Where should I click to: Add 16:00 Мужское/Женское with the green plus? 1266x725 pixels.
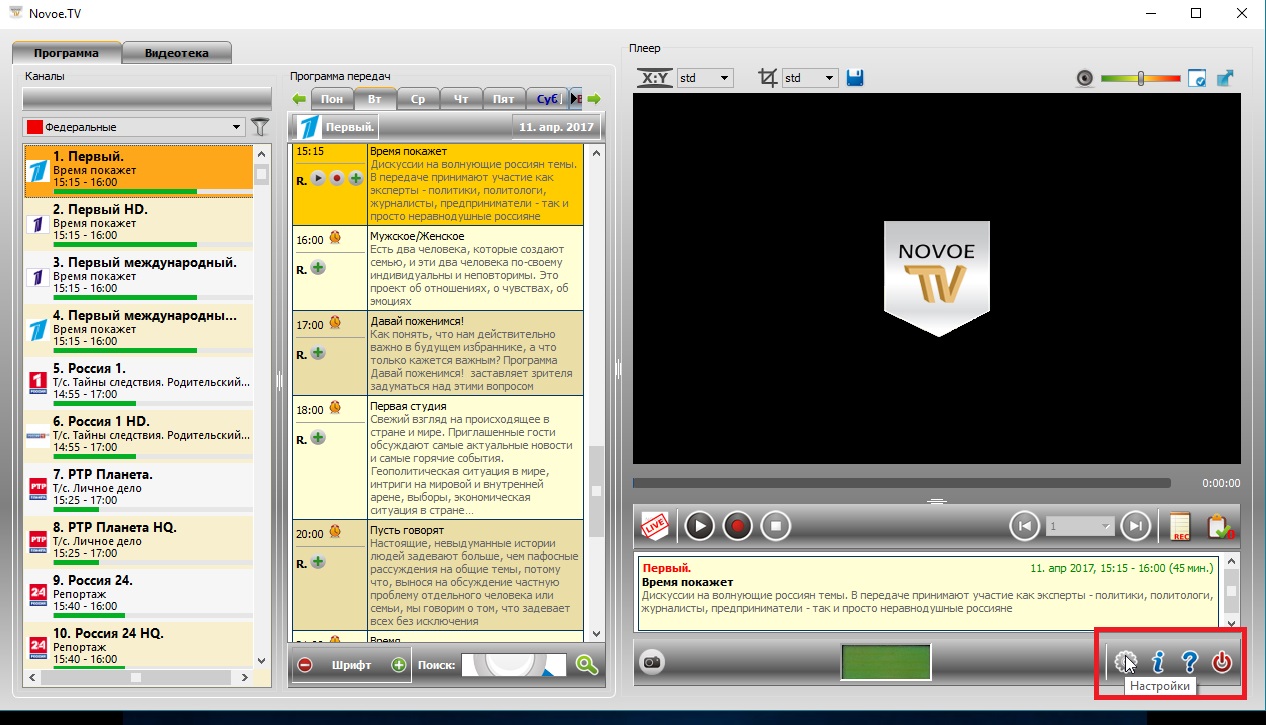tap(318, 268)
